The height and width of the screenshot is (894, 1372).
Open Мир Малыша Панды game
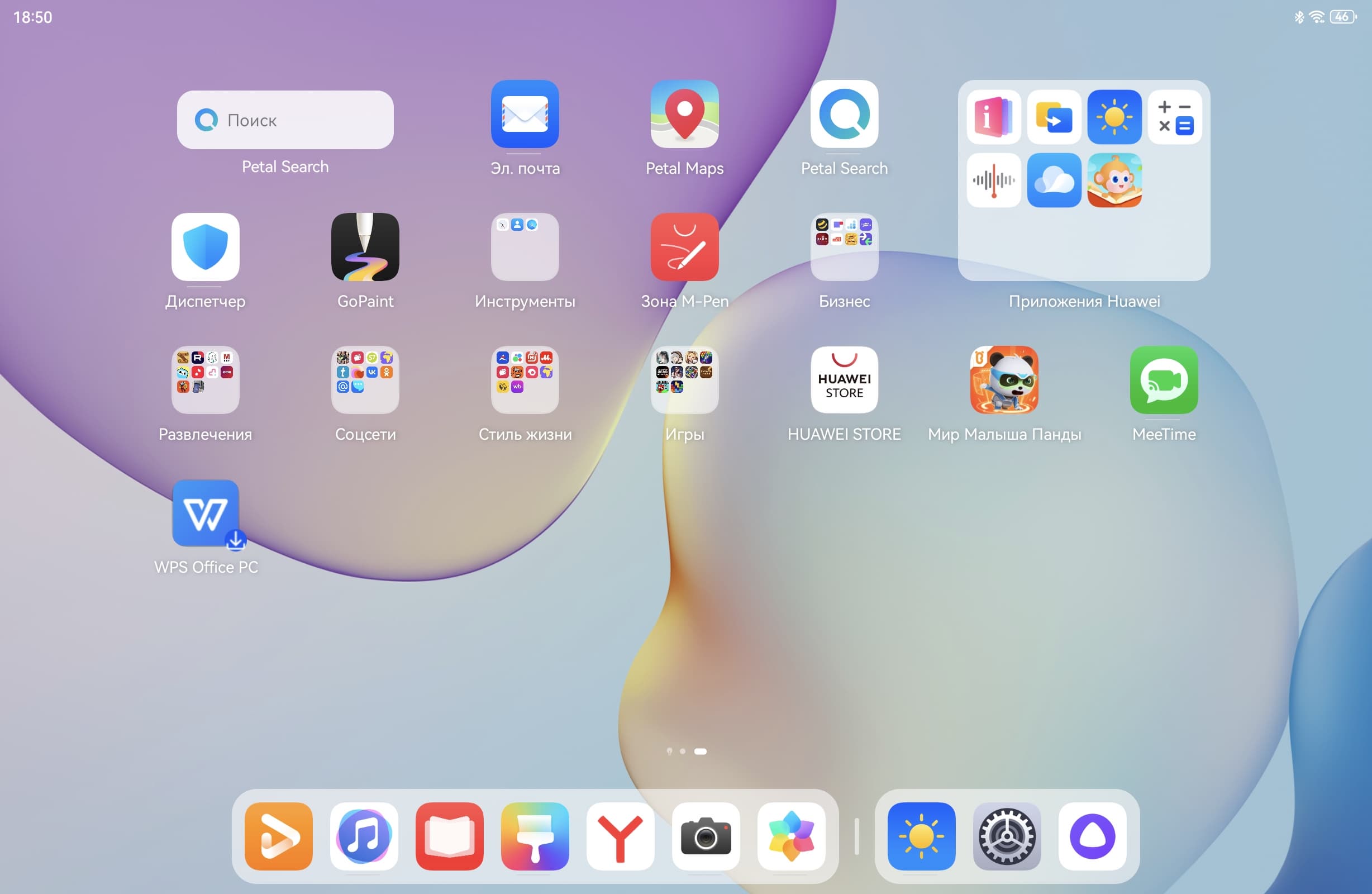click(1004, 379)
